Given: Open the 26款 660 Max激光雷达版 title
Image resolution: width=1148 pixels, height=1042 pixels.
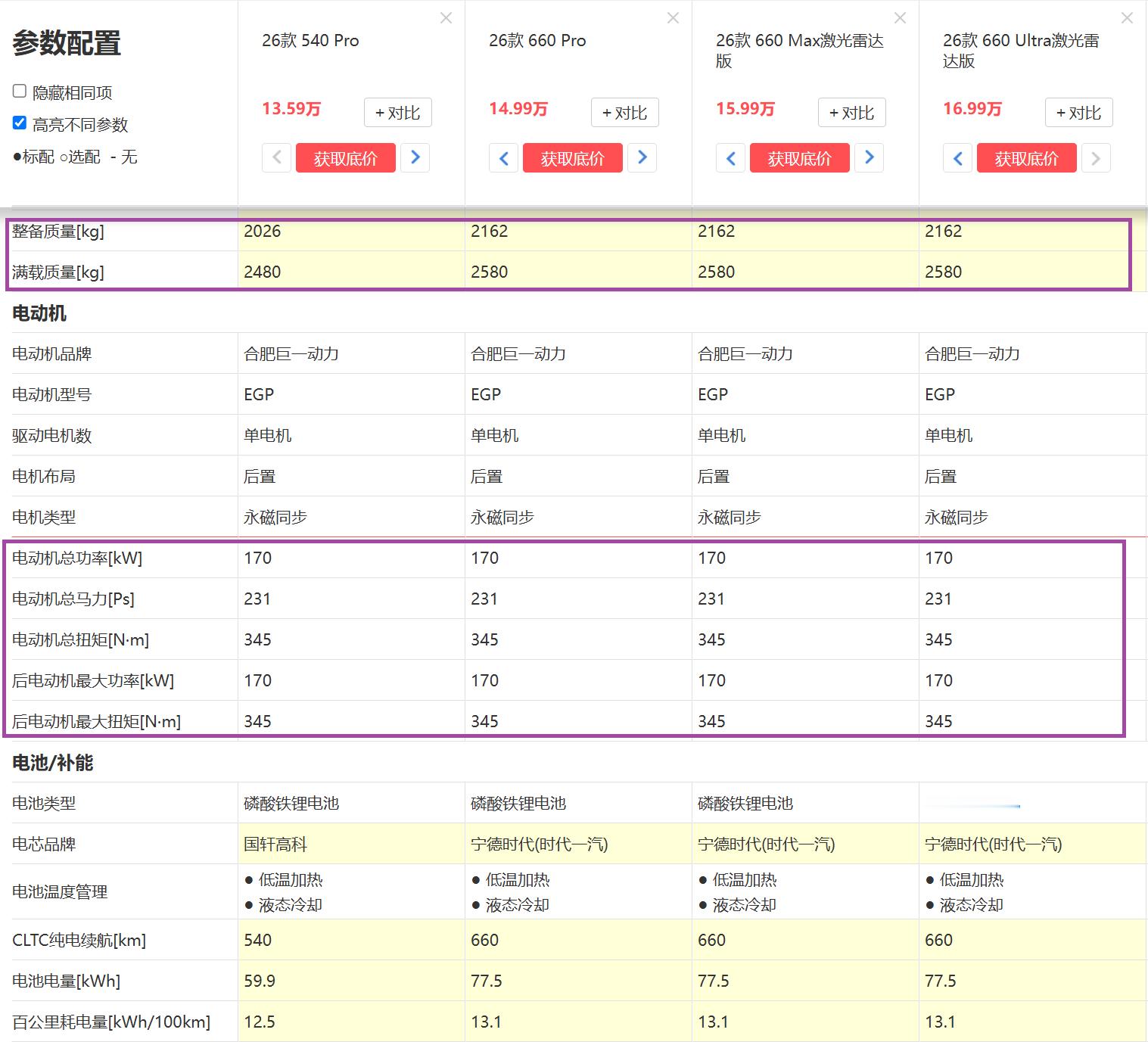Looking at the screenshot, I should [x=799, y=51].
